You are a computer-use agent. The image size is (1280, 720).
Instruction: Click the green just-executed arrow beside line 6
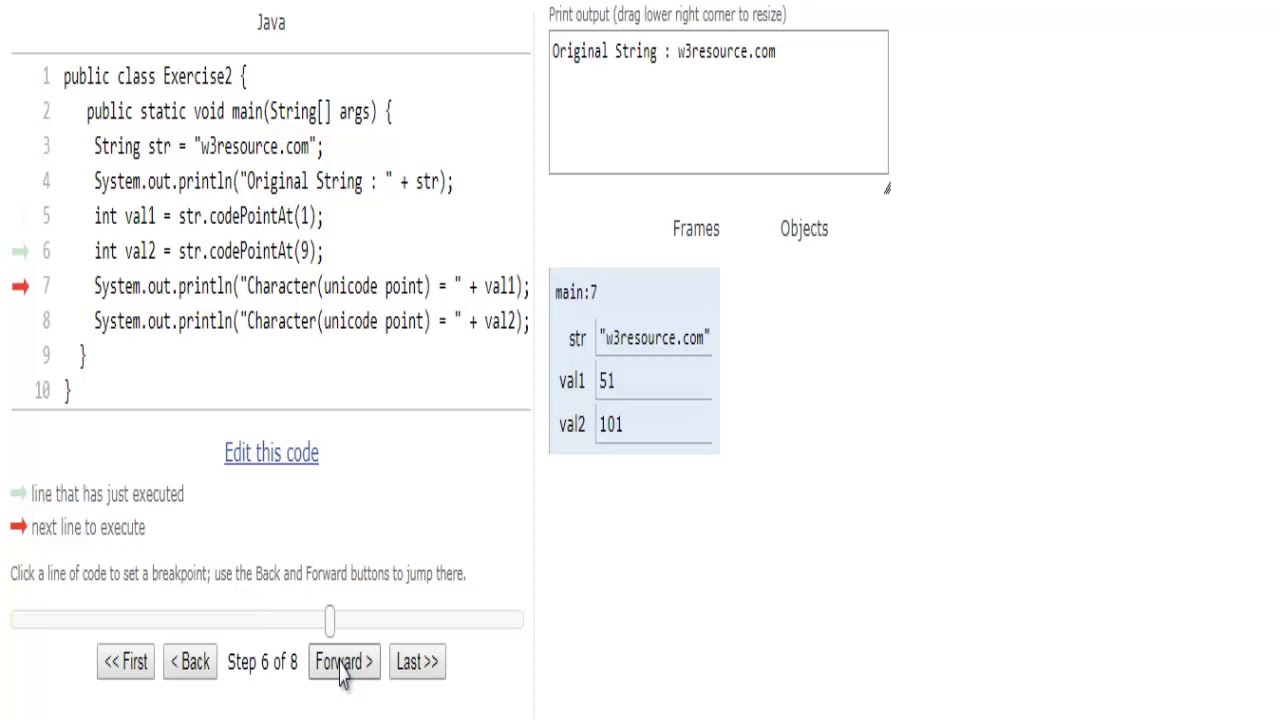(x=20, y=252)
